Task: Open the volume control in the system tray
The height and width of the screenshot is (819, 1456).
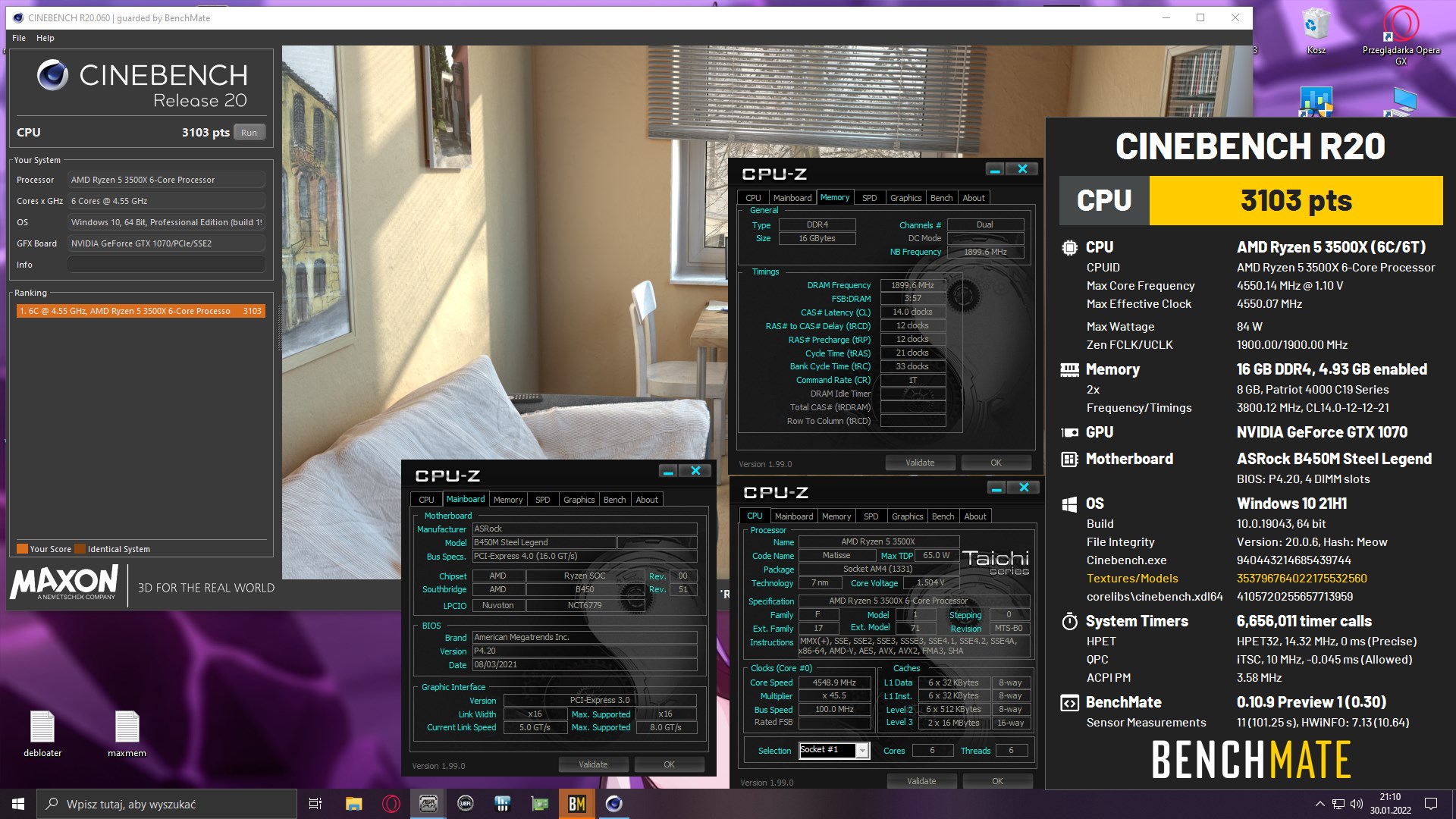Action: tap(1356, 804)
